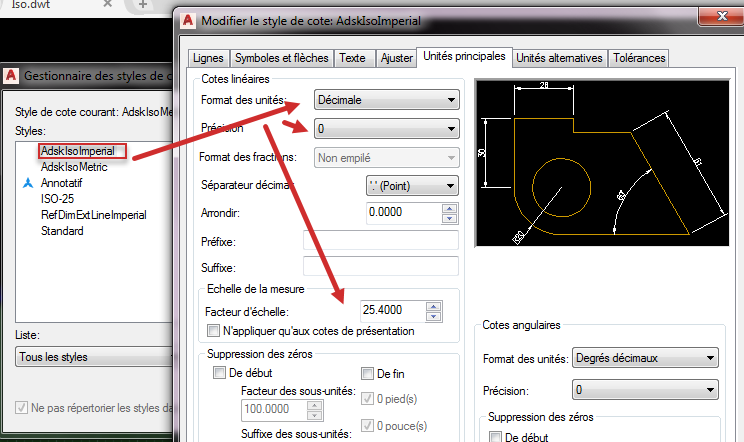Enable De début zero suppression for linear
The height and width of the screenshot is (442, 744).
(219, 373)
